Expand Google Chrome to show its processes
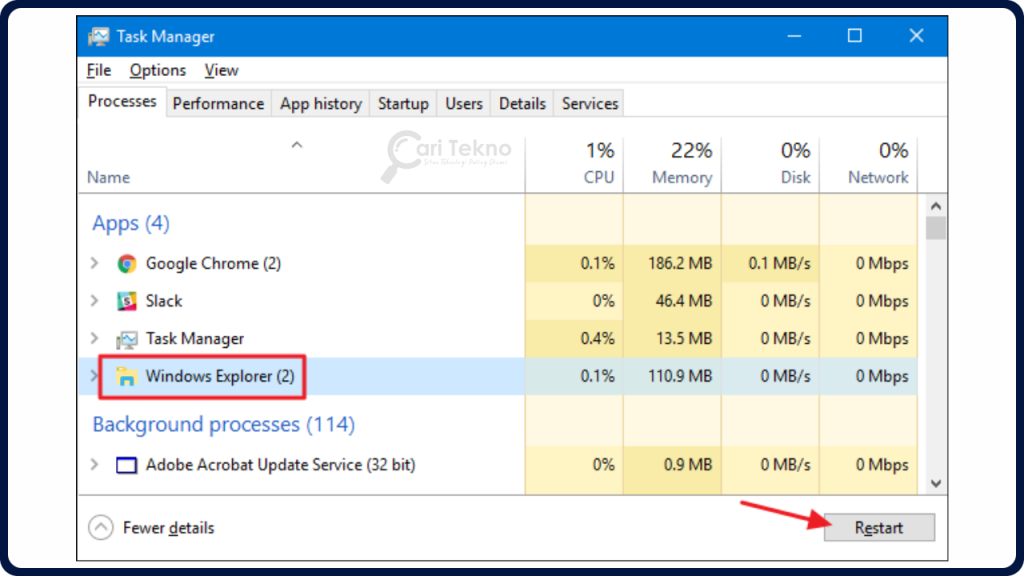 click(x=93, y=263)
